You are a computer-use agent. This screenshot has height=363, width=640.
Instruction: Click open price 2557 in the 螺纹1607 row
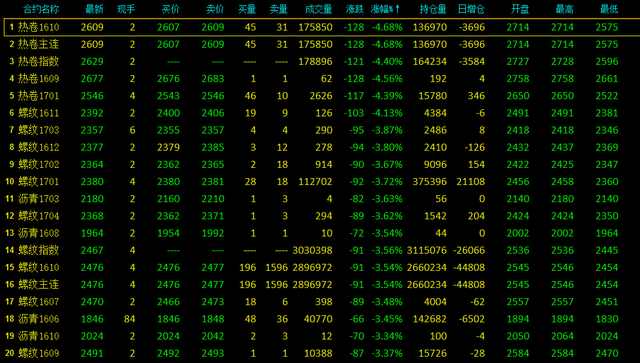(518, 301)
